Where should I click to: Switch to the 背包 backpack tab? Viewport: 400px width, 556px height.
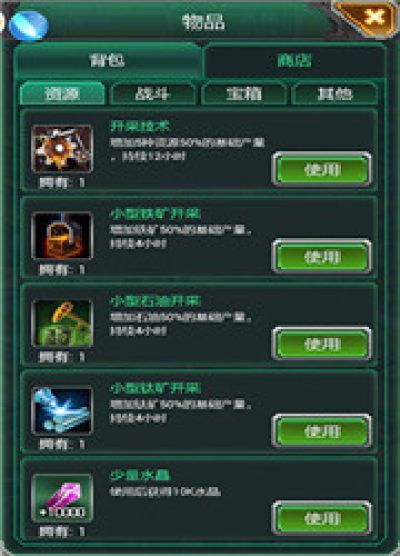point(108,60)
